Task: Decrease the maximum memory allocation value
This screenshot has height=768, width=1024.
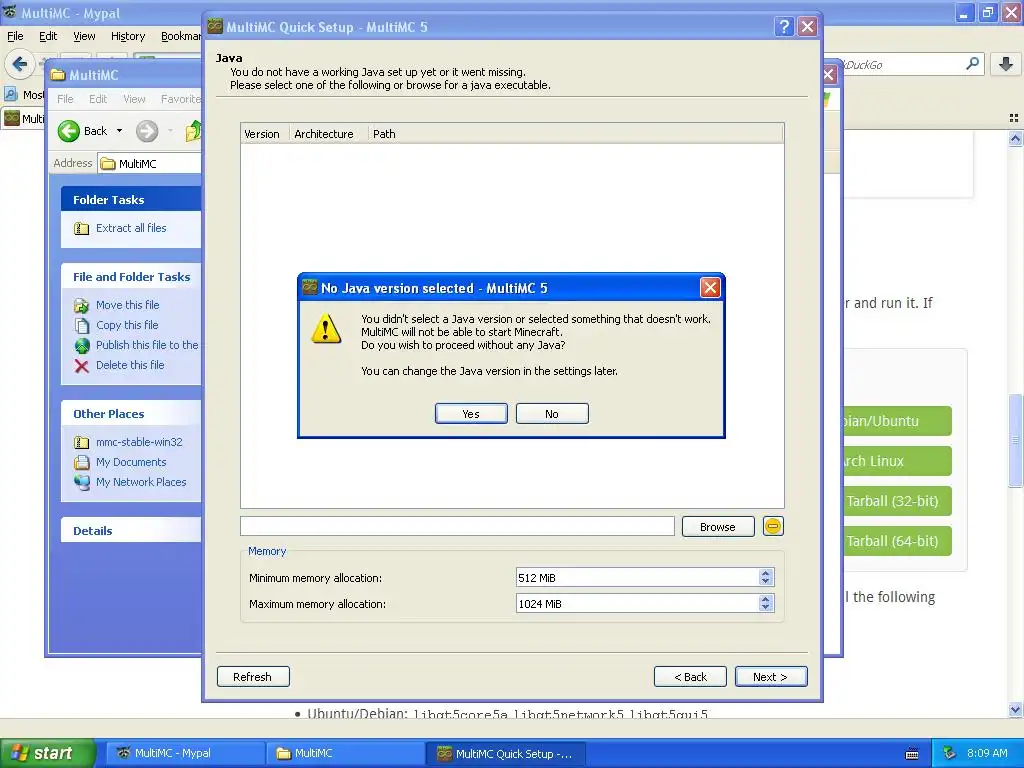Action: 766,607
